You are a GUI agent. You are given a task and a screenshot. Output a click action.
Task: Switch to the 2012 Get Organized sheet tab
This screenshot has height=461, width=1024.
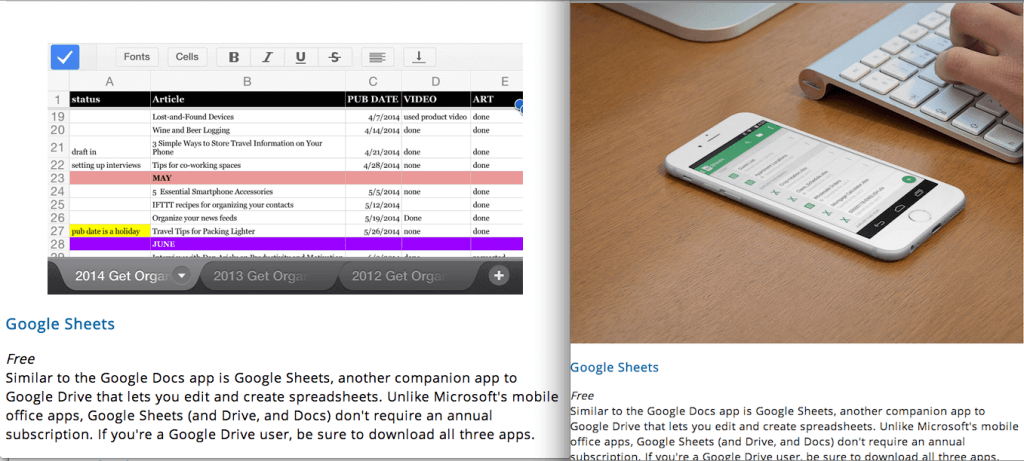pos(407,276)
